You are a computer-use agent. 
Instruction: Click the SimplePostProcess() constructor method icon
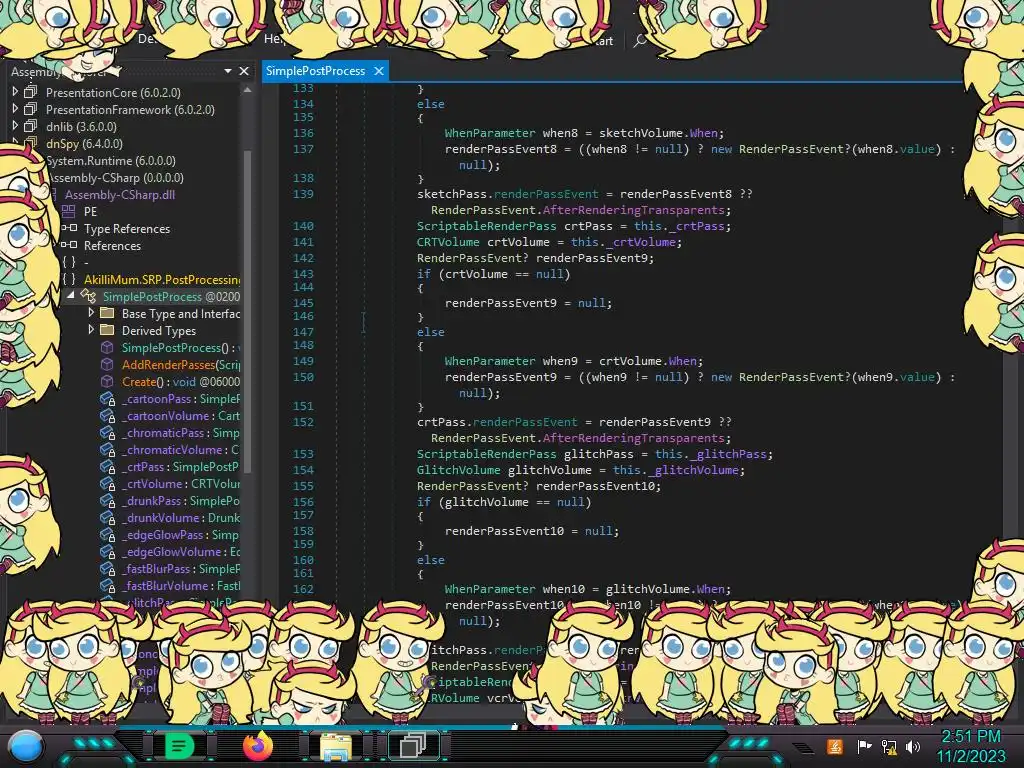point(107,347)
